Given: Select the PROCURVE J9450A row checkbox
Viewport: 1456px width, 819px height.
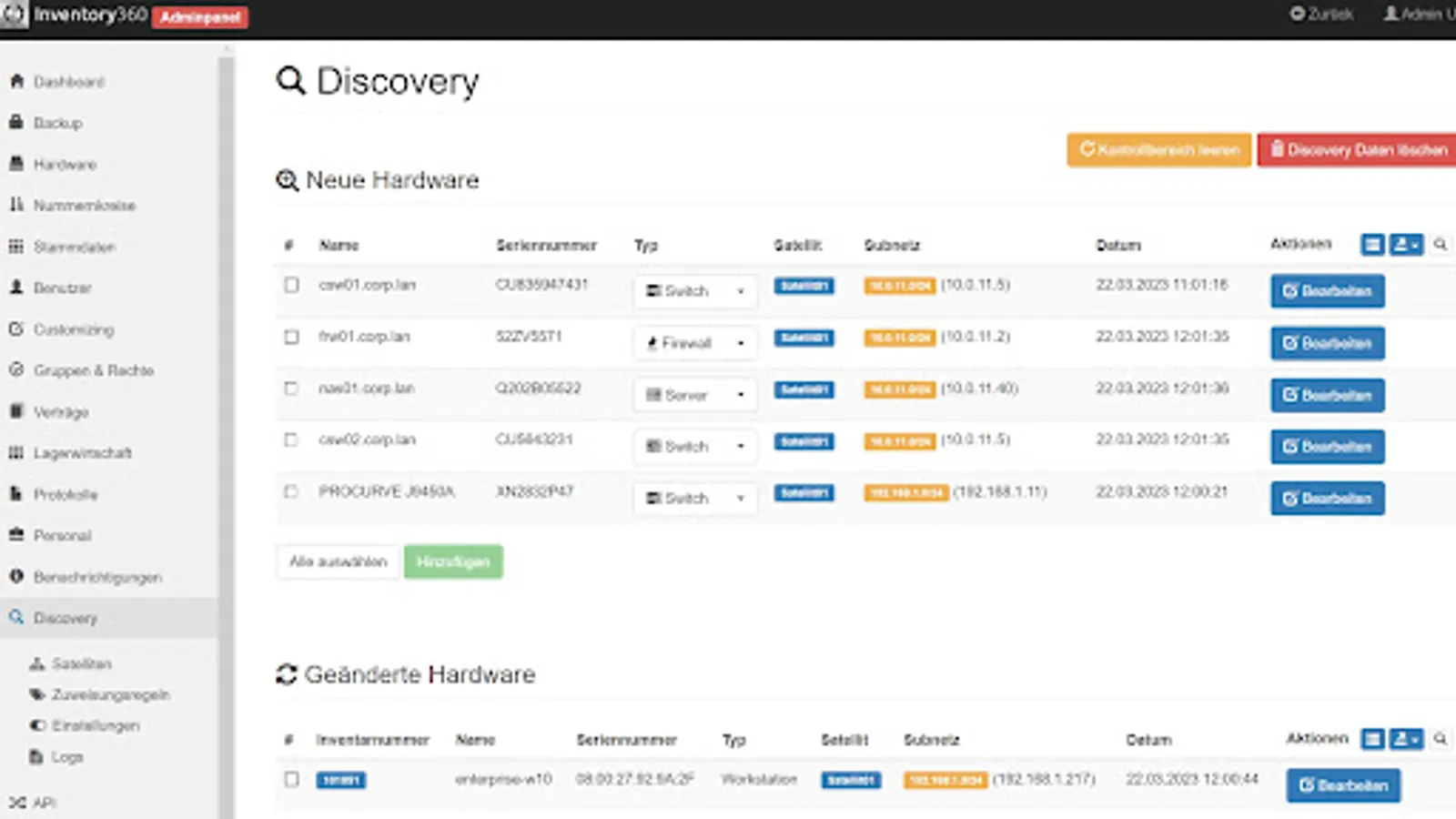Looking at the screenshot, I should [x=291, y=491].
